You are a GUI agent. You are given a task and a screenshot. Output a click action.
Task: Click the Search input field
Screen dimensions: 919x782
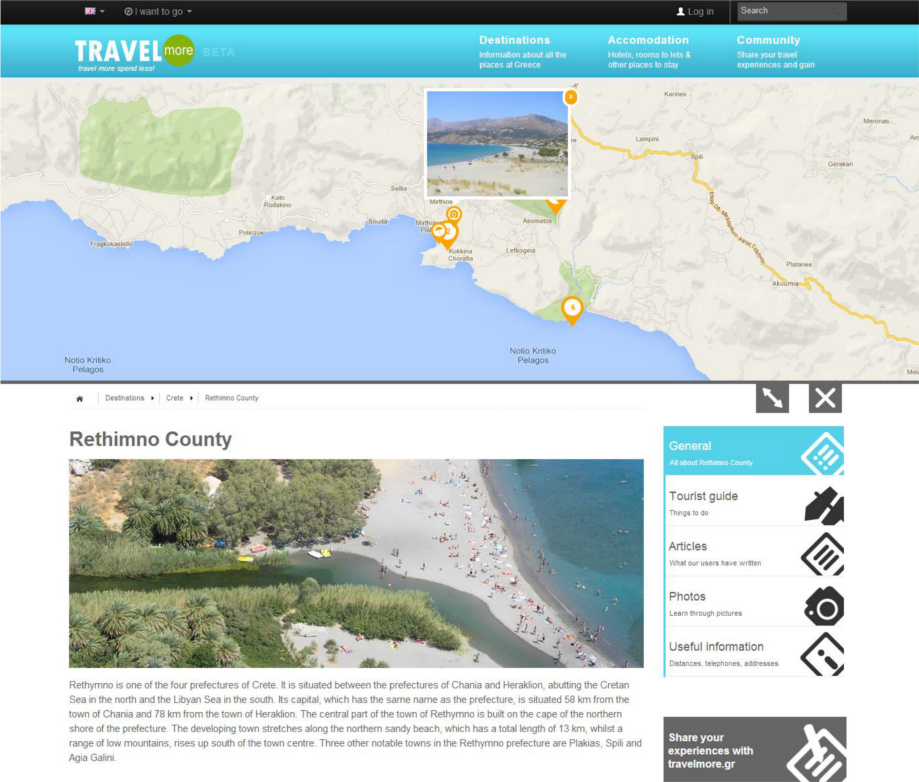point(792,11)
